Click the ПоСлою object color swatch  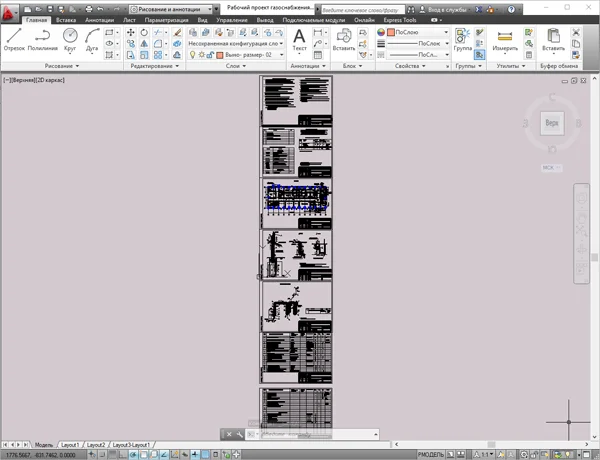pos(391,33)
